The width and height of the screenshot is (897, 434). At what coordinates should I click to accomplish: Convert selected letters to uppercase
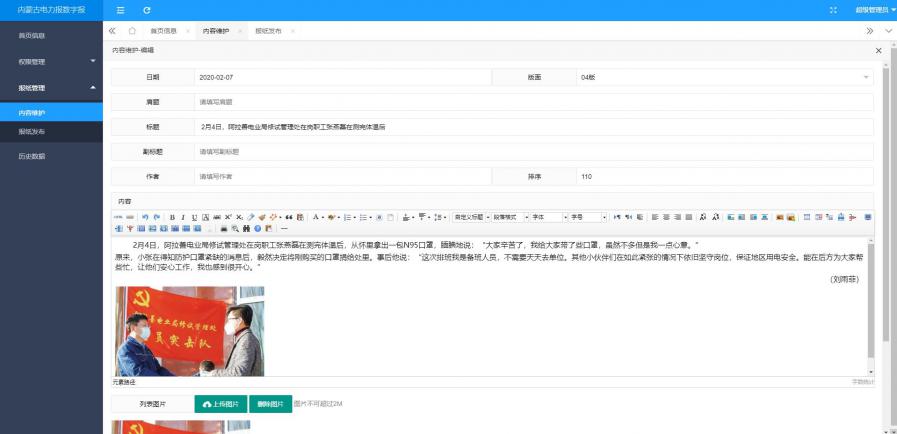[702, 217]
